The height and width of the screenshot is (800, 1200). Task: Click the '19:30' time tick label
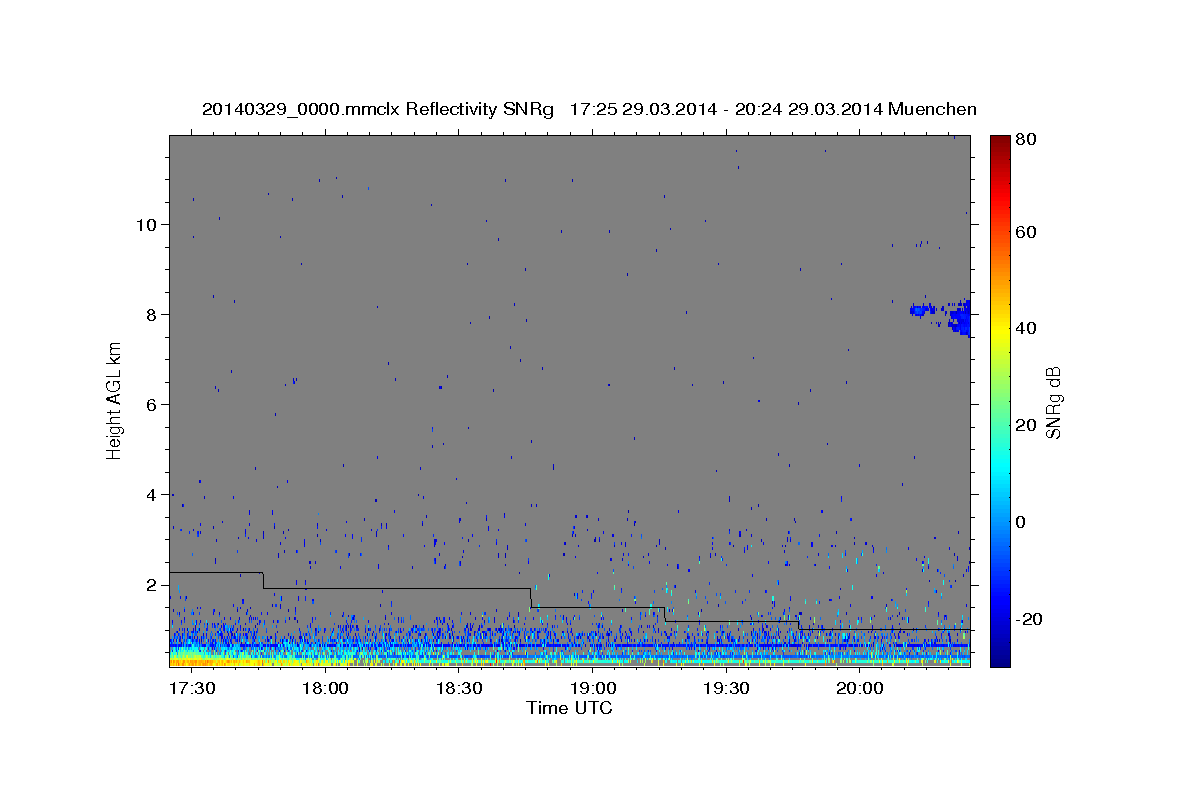(x=726, y=688)
